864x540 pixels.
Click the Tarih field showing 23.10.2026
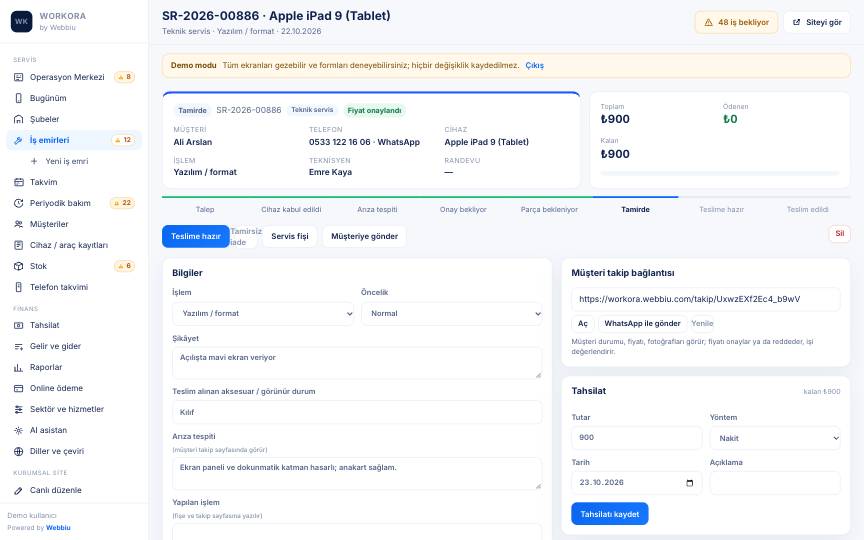pyautogui.click(x=636, y=483)
